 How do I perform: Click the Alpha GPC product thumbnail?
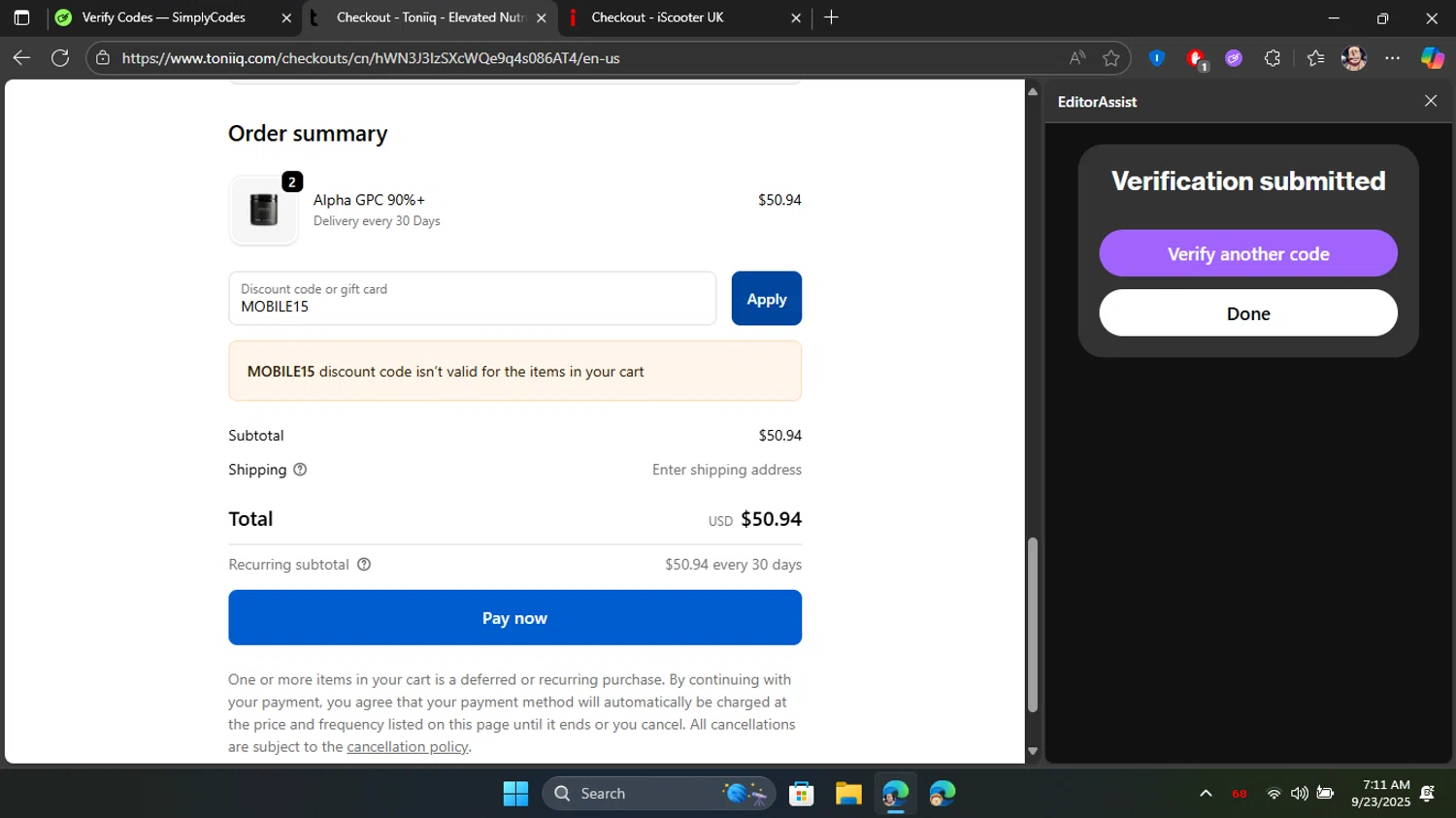pos(264,210)
